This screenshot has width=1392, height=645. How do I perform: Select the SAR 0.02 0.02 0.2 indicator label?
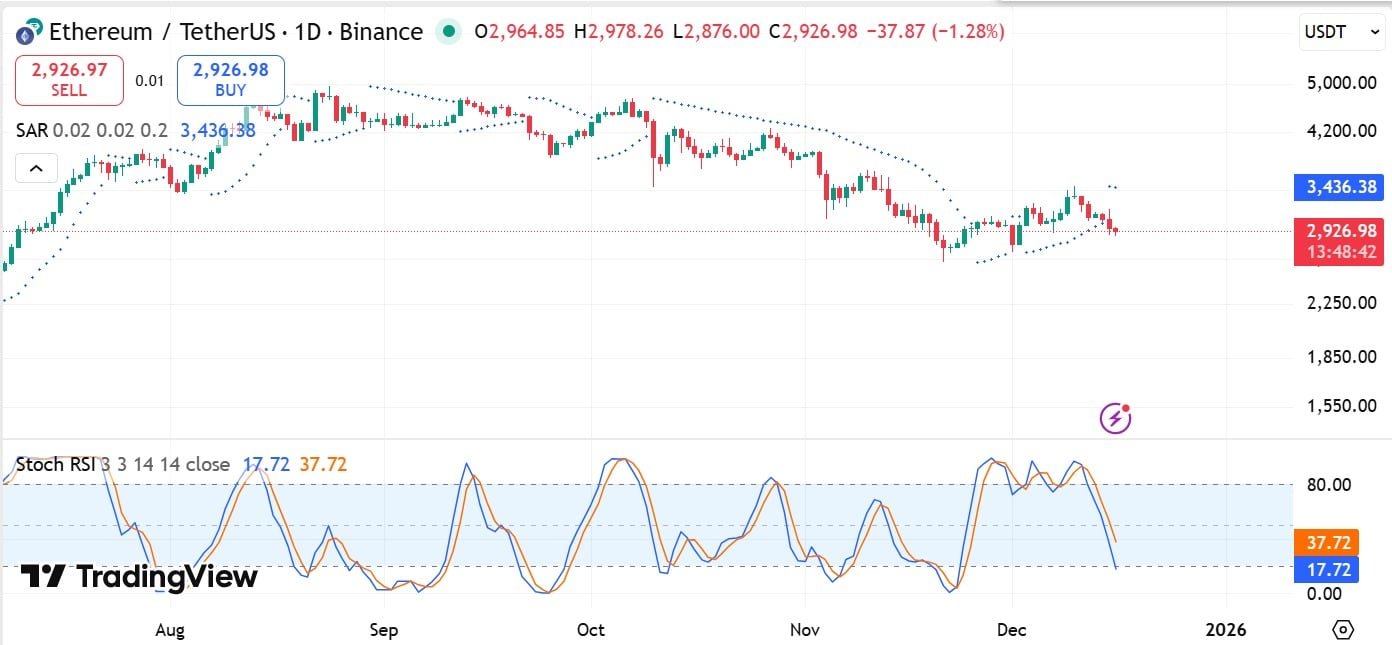(92, 131)
